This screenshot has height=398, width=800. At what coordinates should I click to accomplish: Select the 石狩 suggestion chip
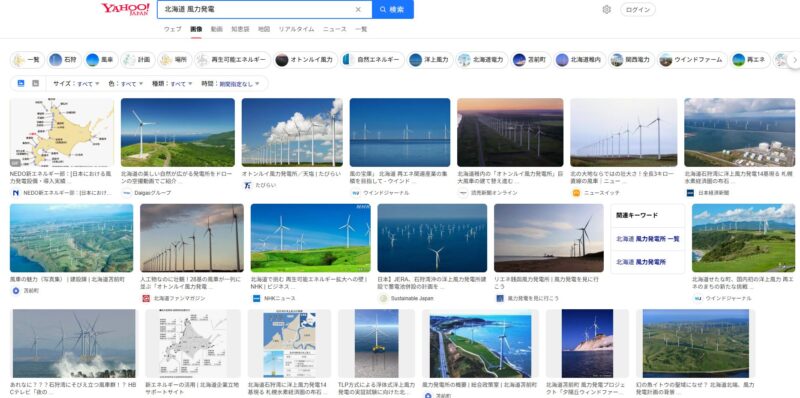(x=65, y=60)
